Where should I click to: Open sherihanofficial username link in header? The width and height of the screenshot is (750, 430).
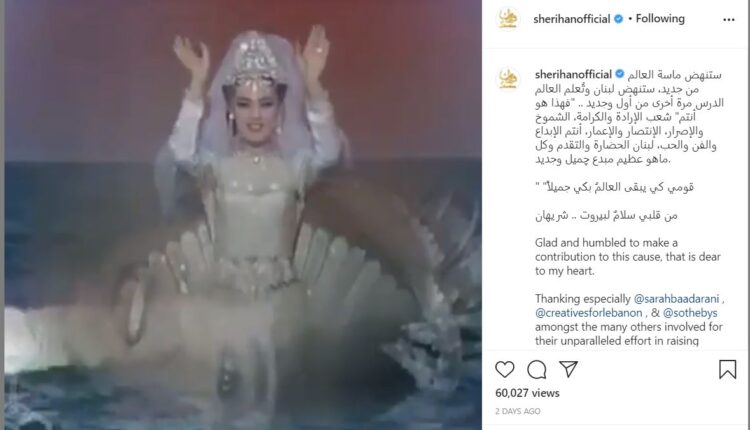572,19
